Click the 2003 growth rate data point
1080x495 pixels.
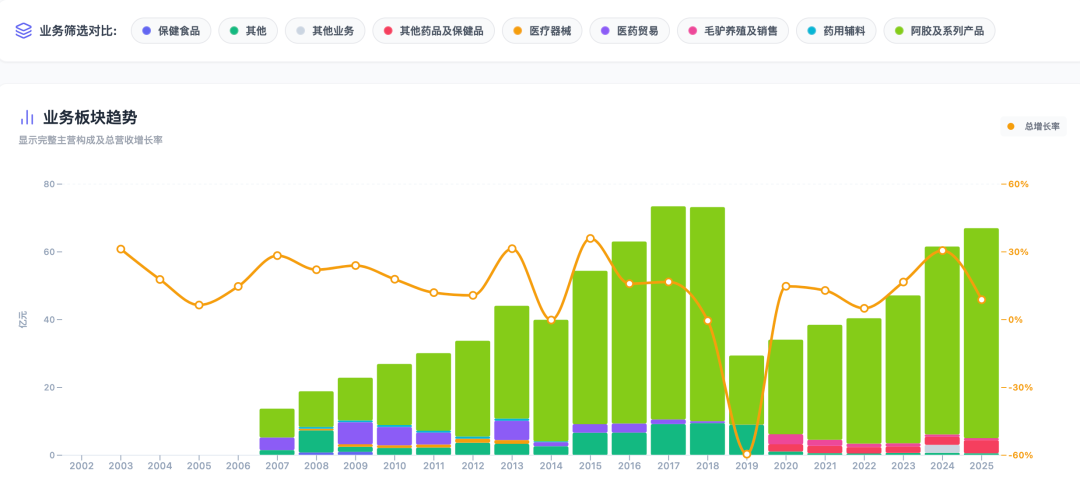click(121, 249)
